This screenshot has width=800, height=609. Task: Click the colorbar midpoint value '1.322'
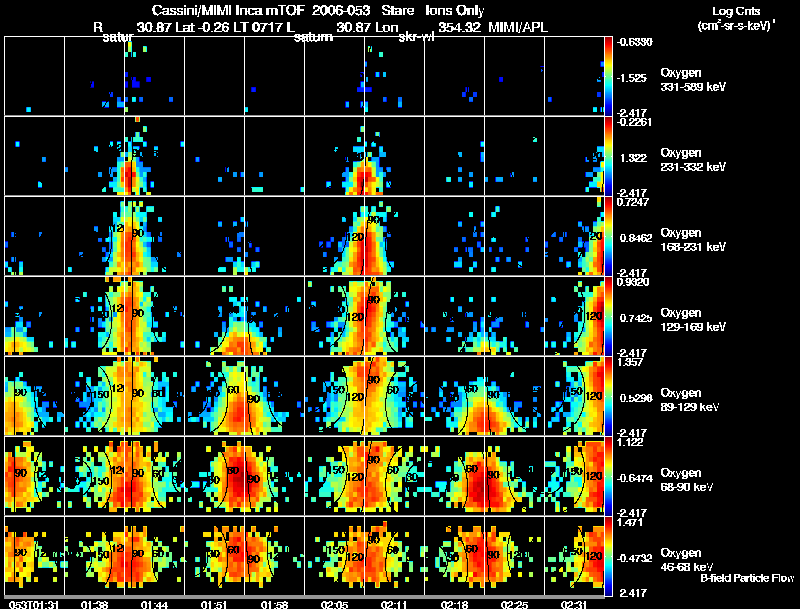tap(633, 158)
